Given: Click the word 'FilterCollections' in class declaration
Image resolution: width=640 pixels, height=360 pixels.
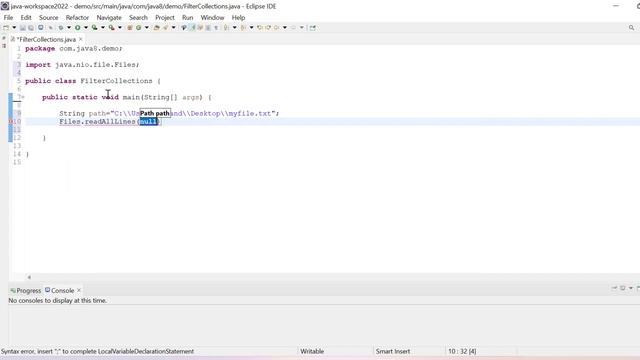Looking at the screenshot, I should click(x=116, y=81).
